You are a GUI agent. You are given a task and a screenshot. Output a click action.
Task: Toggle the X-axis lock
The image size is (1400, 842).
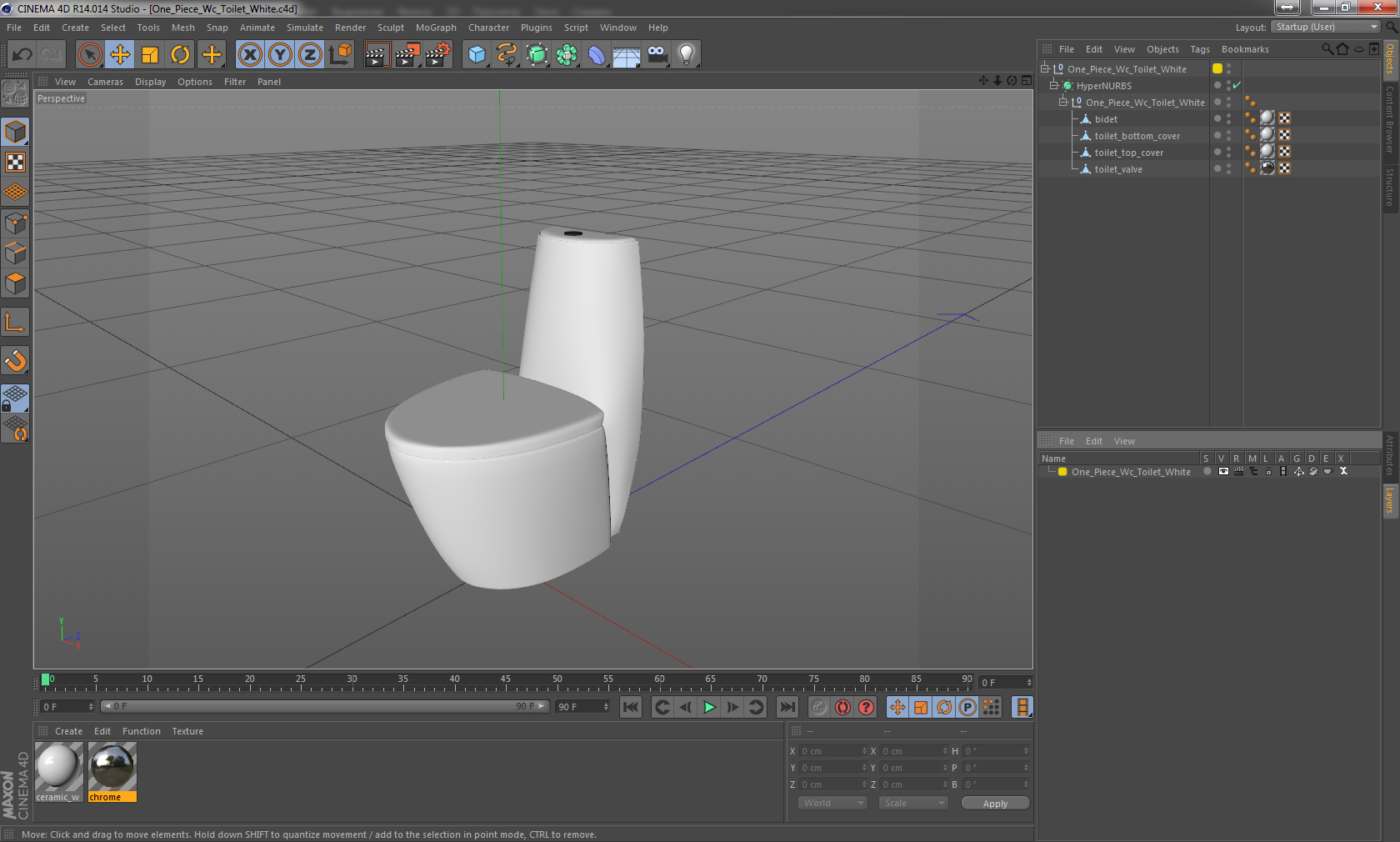[x=249, y=55]
